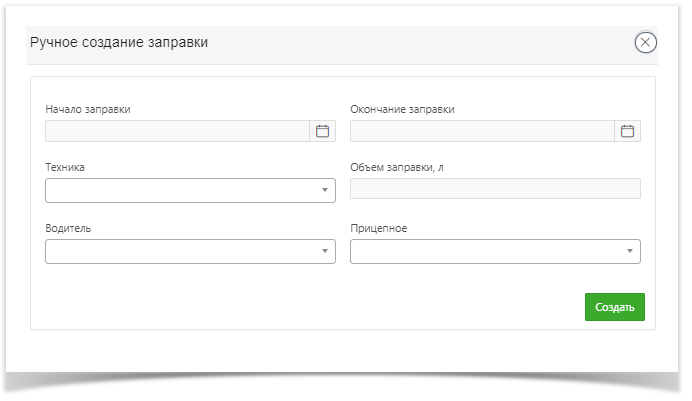Focus the Окончание заправки date field

coord(482,131)
